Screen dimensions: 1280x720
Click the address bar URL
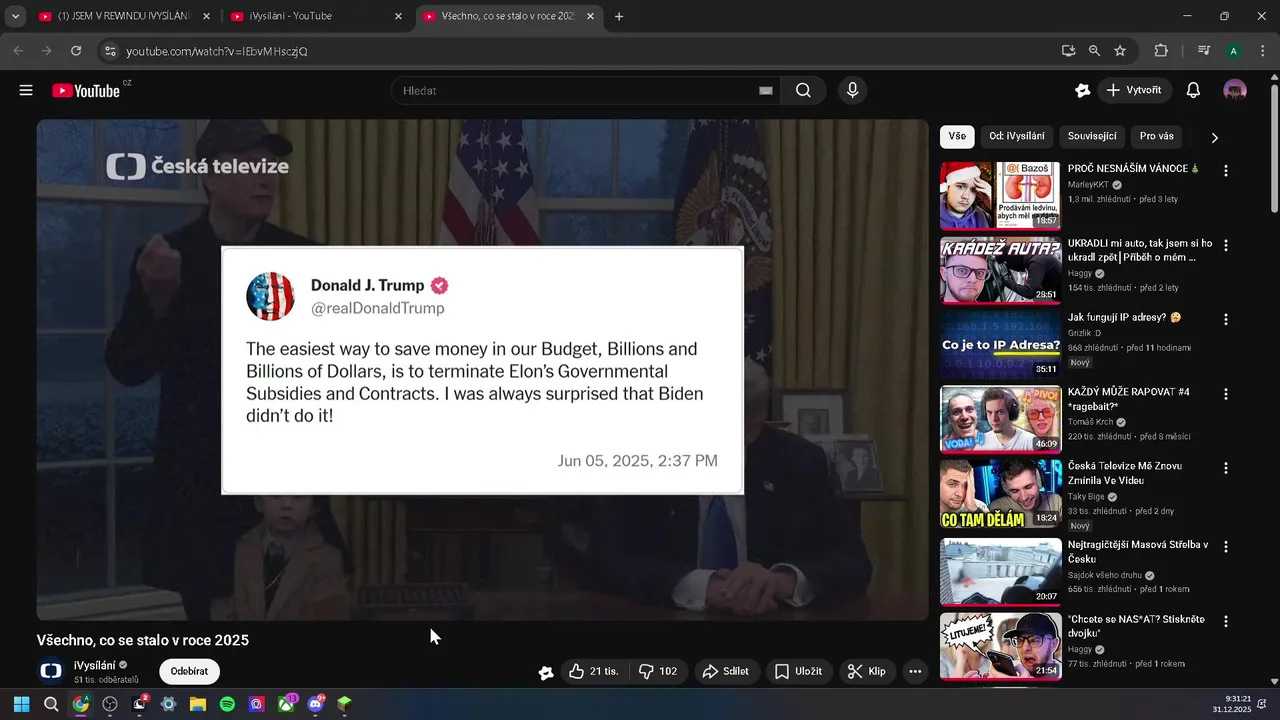[x=217, y=51]
